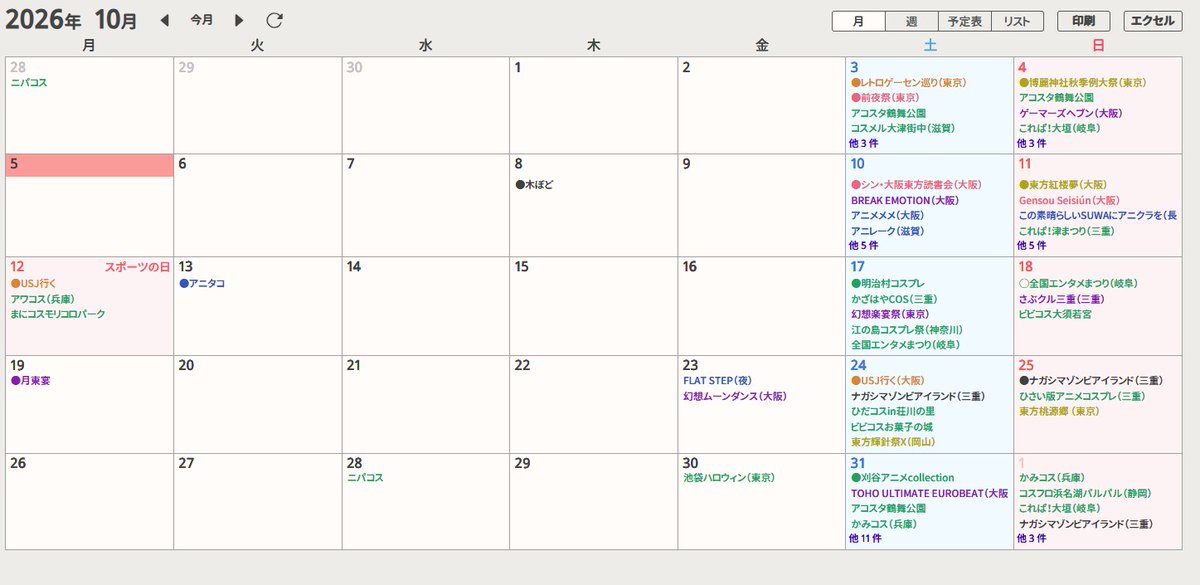Open かざはやCOS(三重) event
The width and height of the screenshot is (1200, 585).
(x=894, y=298)
